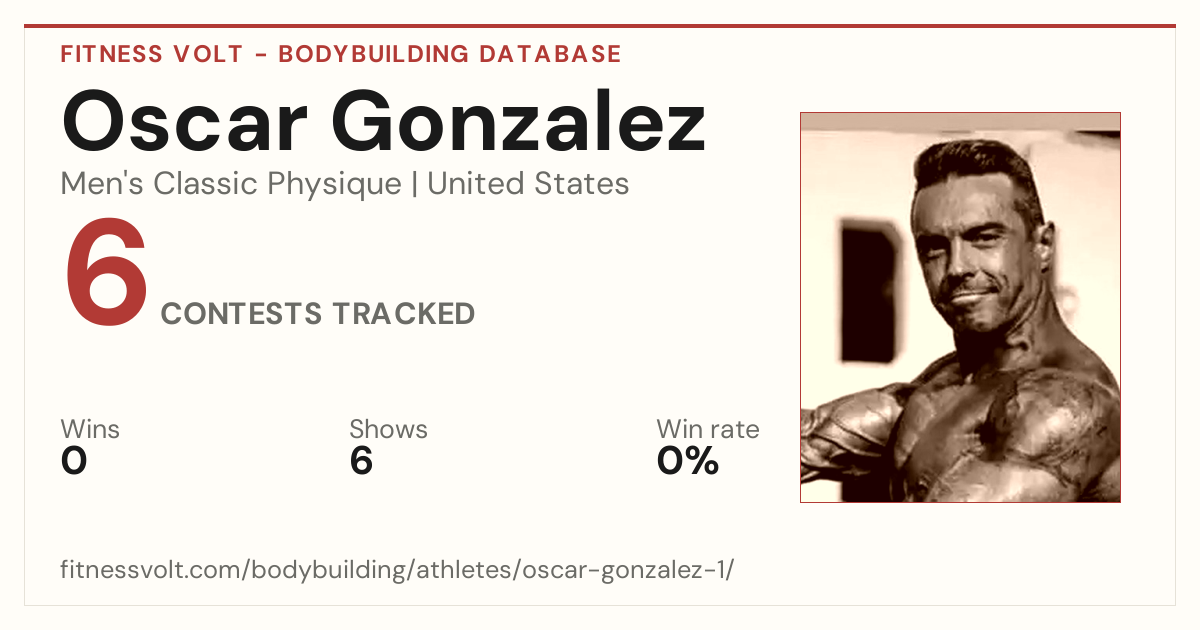Click the red line atop the card
The height and width of the screenshot is (630, 1200).
point(600,26)
